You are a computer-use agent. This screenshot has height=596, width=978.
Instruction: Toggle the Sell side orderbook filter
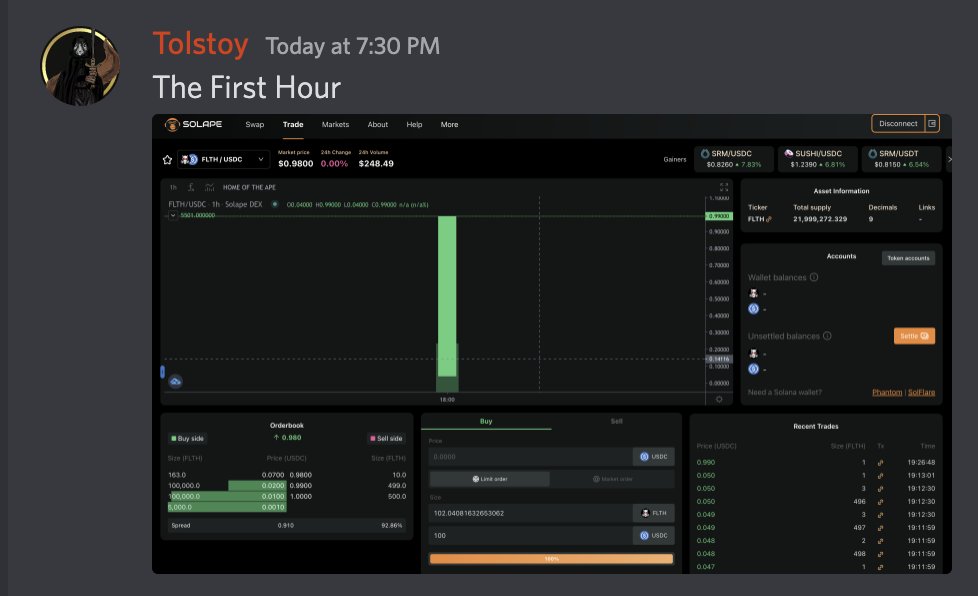pos(387,438)
